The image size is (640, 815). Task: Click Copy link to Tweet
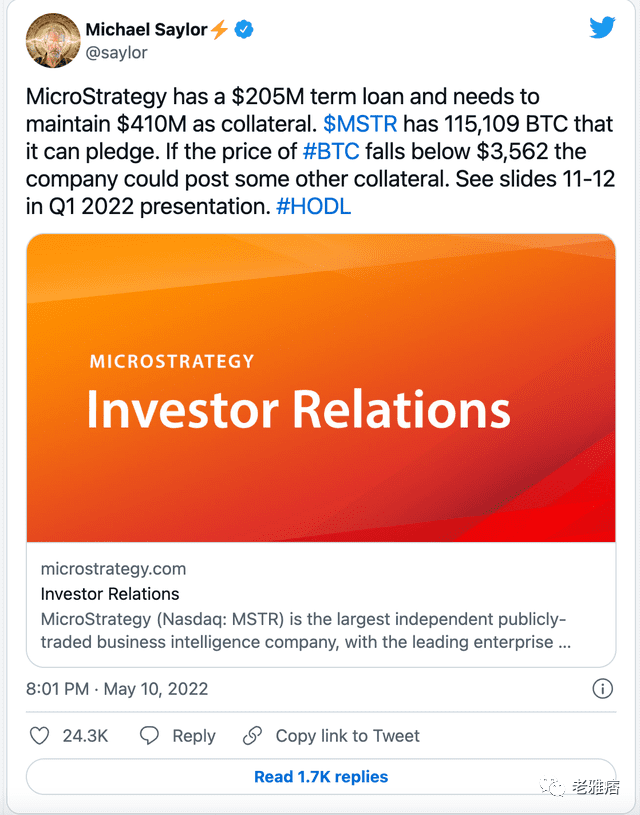347,736
